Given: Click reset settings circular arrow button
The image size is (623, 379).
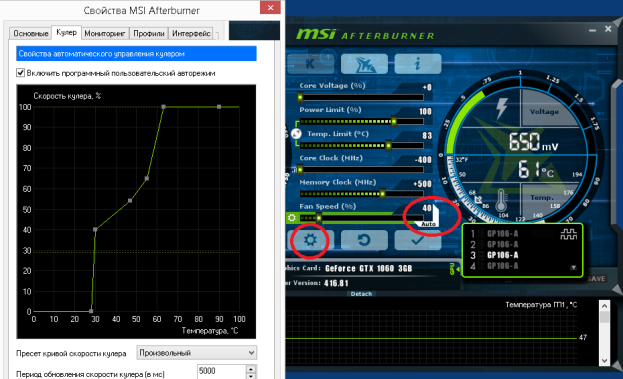Looking at the screenshot, I should pos(364,240).
